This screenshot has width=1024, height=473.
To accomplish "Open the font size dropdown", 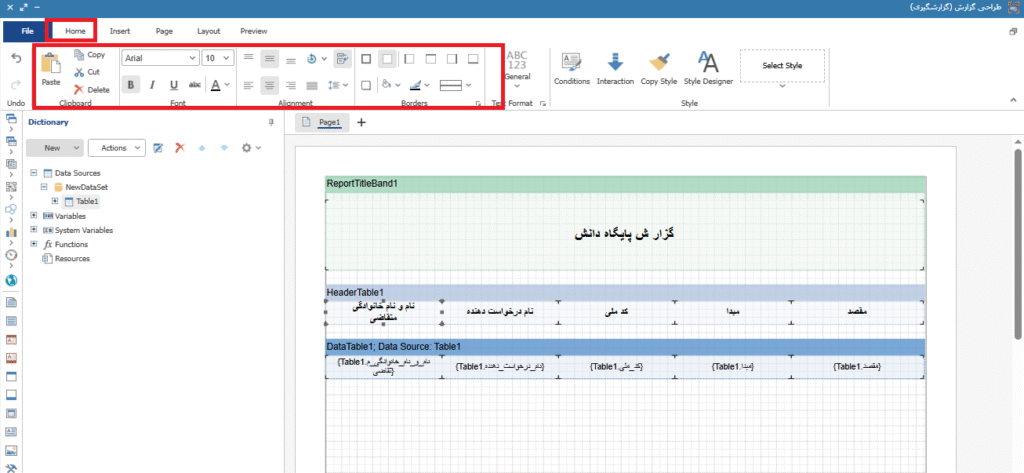I will pos(218,59).
